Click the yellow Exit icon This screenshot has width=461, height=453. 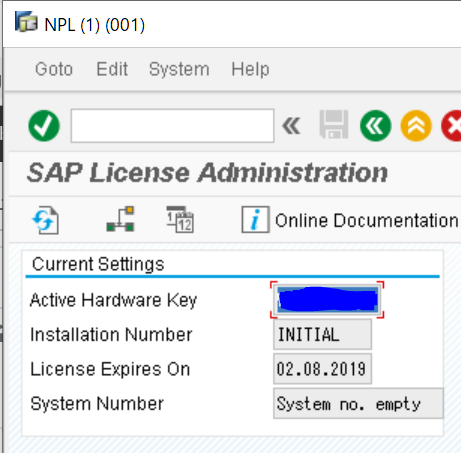(x=416, y=126)
